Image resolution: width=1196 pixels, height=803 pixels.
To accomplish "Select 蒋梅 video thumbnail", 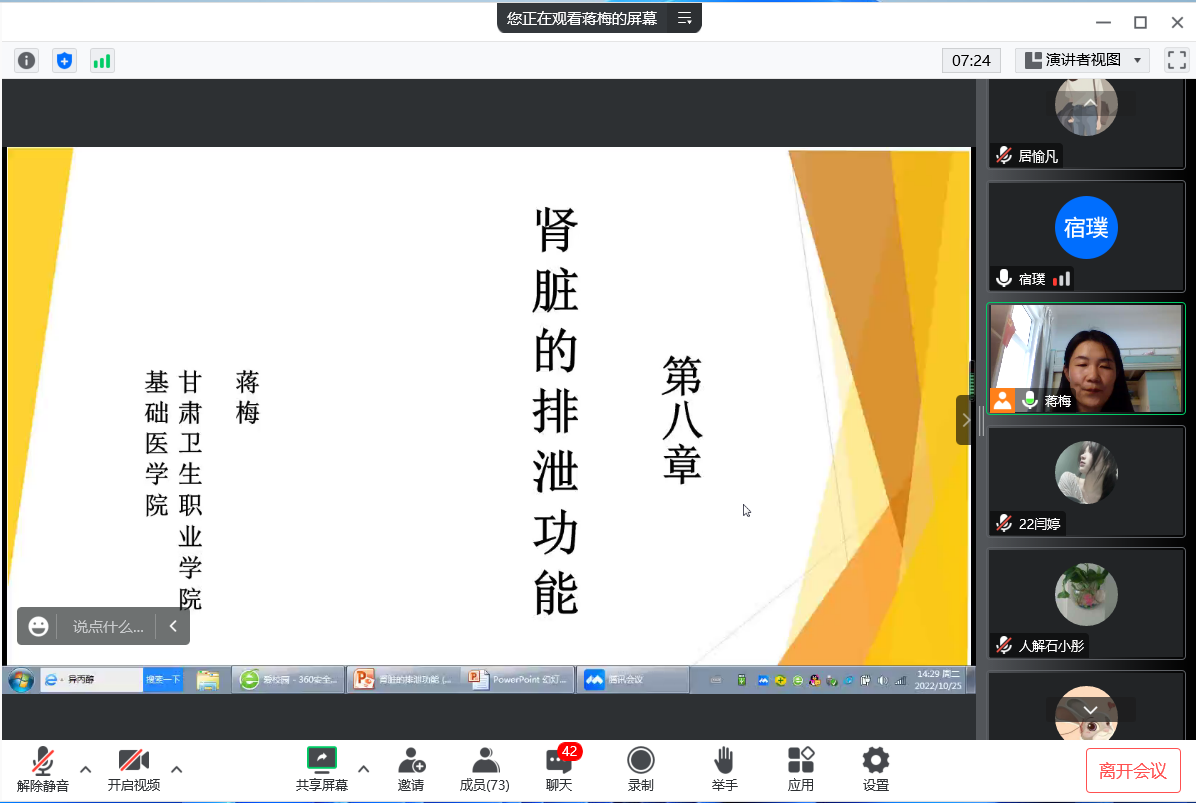I will click(1086, 358).
